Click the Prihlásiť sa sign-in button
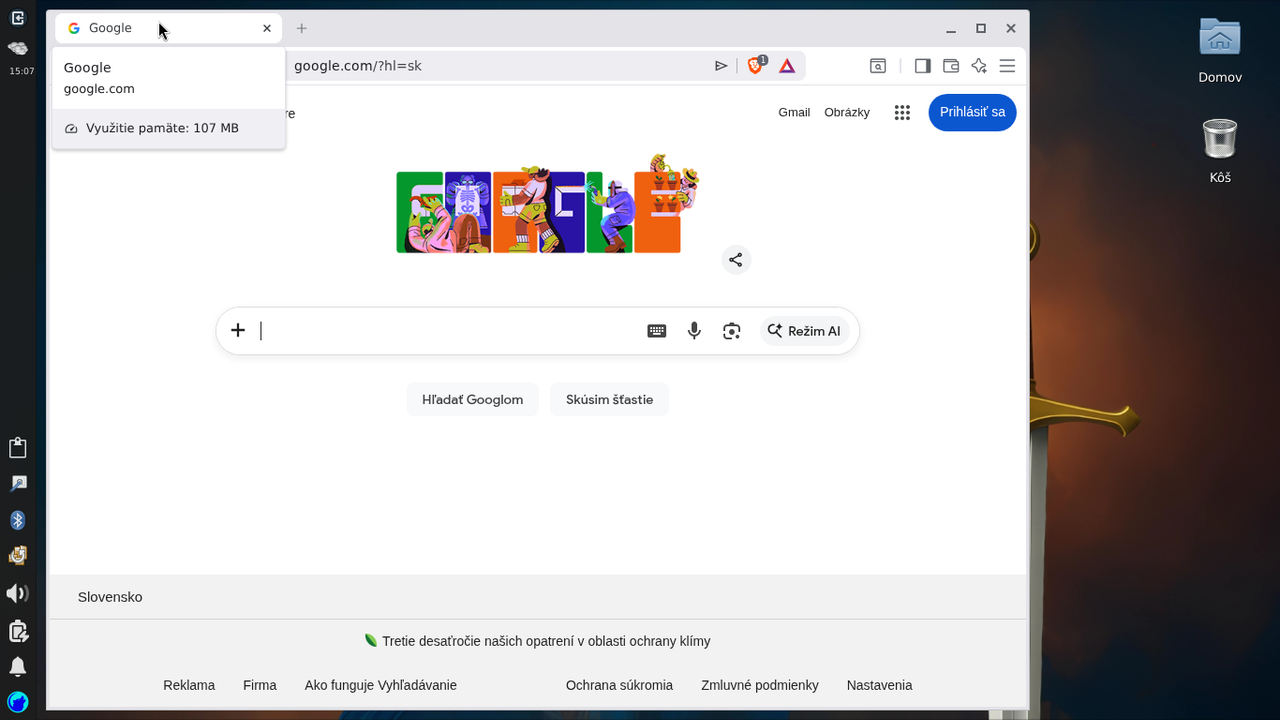 (x=972, y=112)
